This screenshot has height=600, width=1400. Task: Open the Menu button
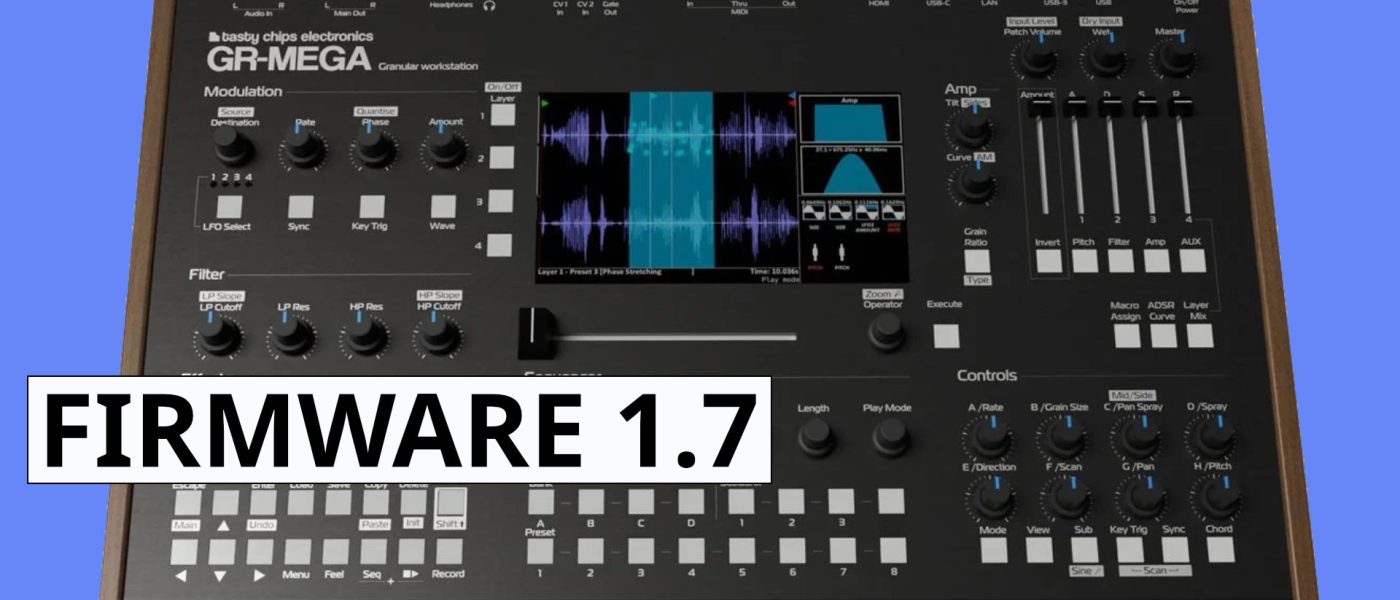(297, 551)
